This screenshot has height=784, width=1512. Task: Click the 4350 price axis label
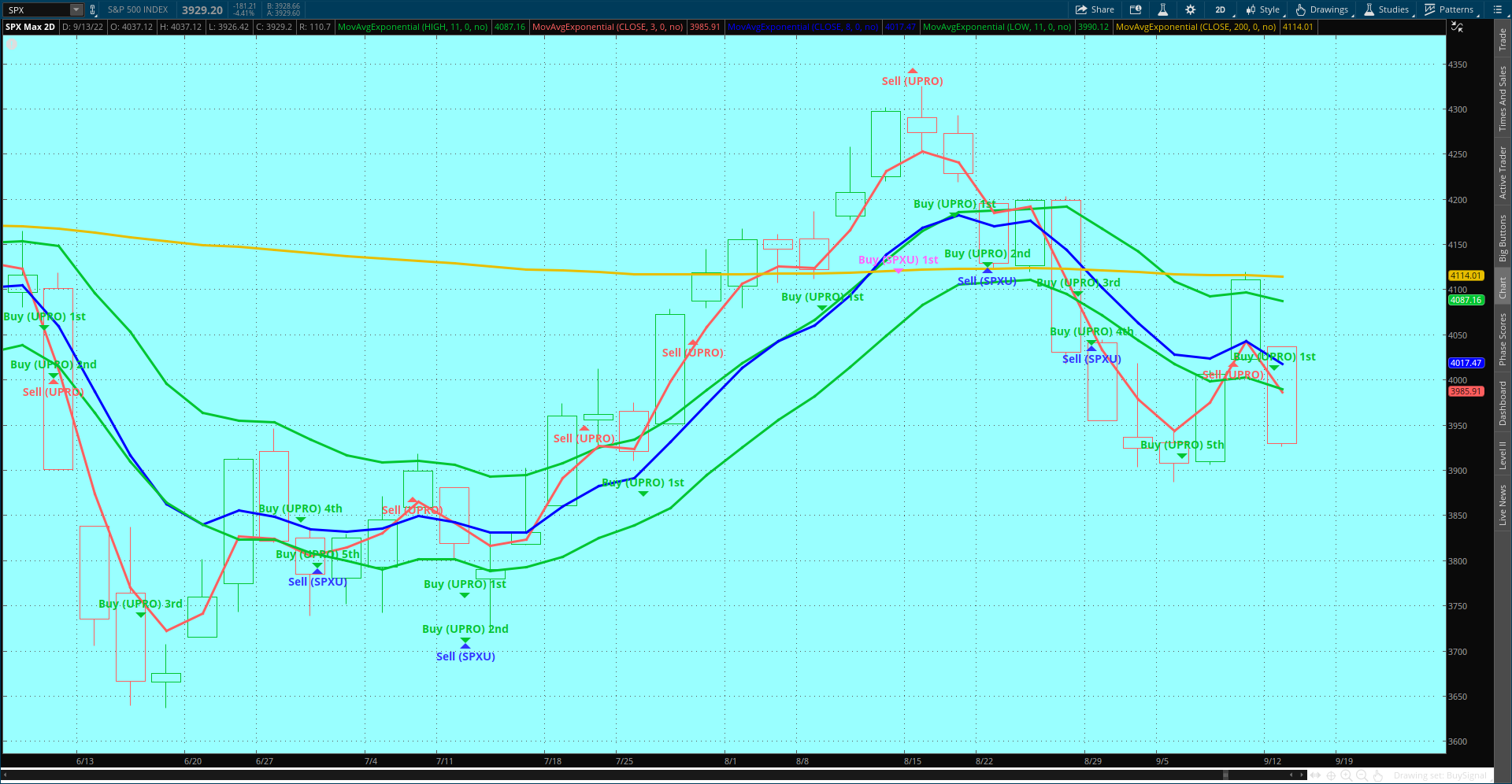pyautogui.click(x=1458, y=65)
